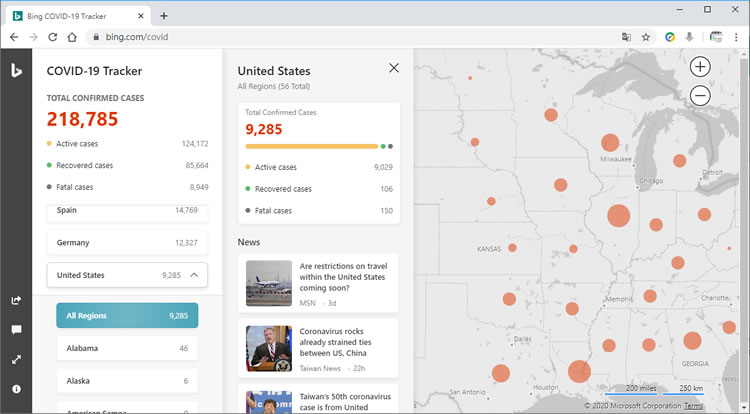The height and width of the screenshot is (414, 750).
Task: Click the total count 218,785
Action: coord(82,119)
